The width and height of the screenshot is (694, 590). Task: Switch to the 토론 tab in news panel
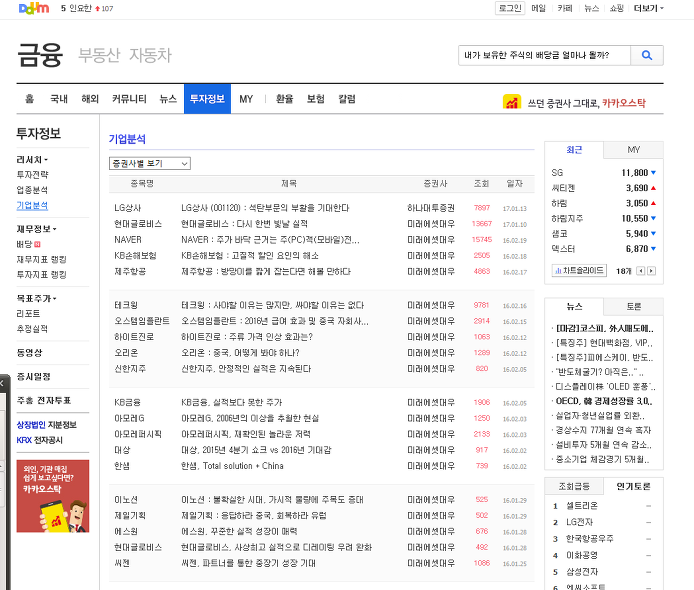click(x=633, y=306)
